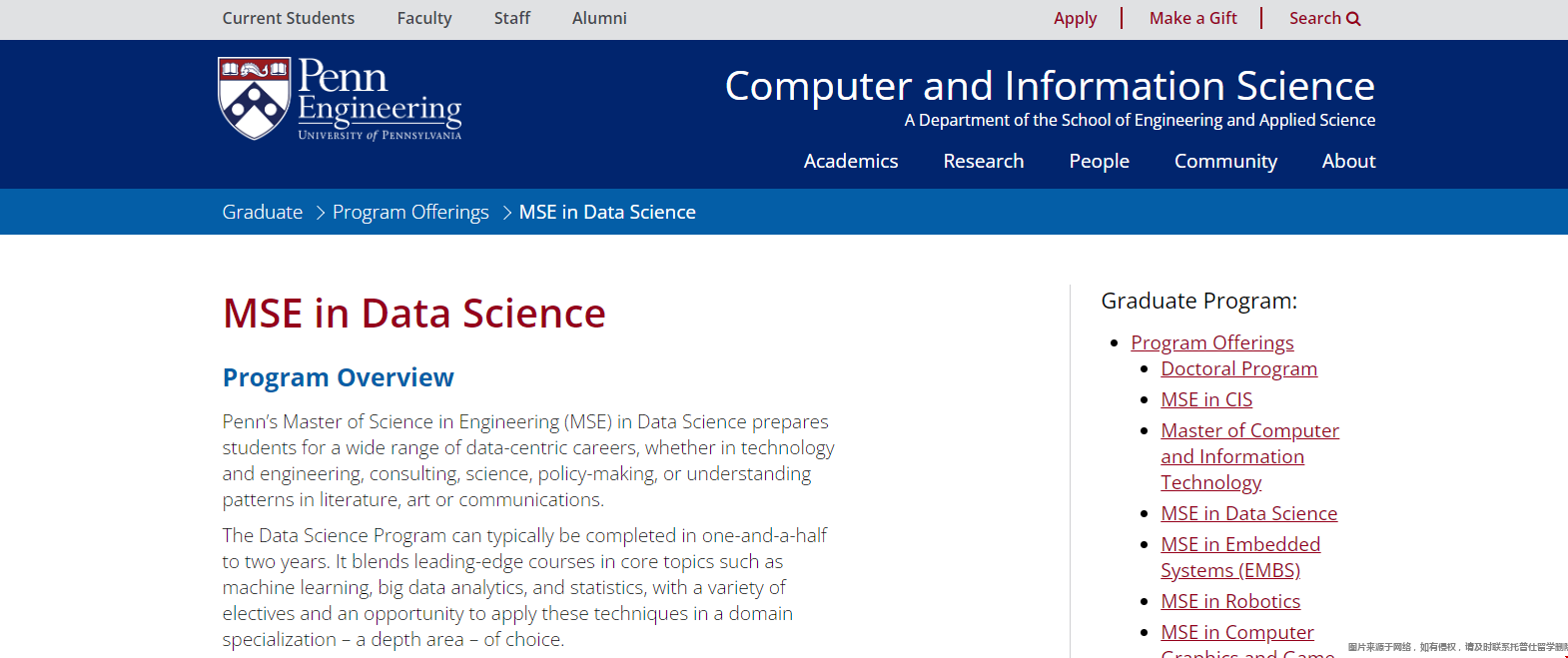1568x658 pixels.
Task: Select People in the main navigation
Action: (1099, 162)
